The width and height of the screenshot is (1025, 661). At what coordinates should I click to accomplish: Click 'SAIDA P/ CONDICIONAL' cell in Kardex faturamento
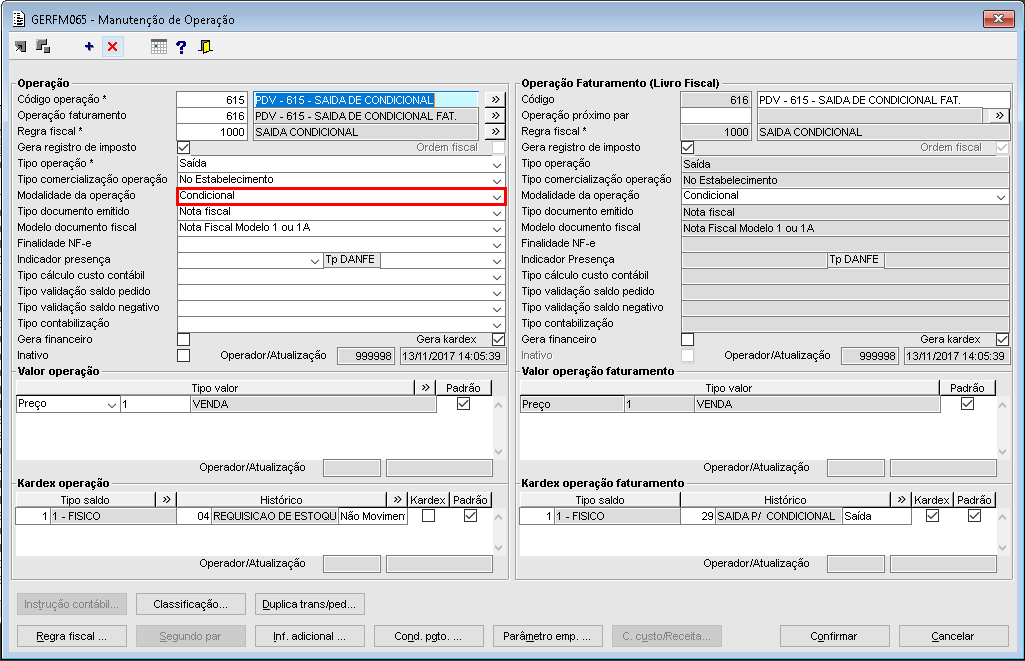pos(777,516)
